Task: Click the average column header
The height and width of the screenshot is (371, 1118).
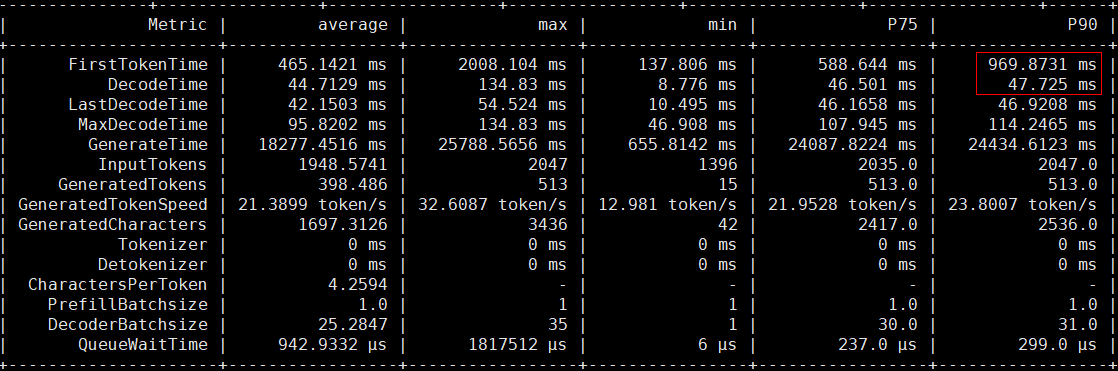Action: [352, 25]
